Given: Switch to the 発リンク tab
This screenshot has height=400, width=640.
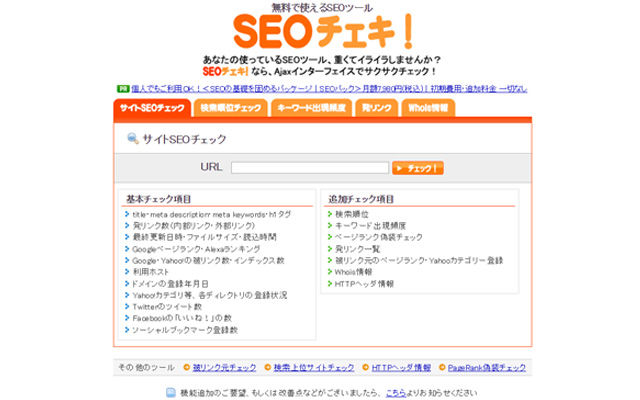Looking at the screenshot, I should click(376, 108).
